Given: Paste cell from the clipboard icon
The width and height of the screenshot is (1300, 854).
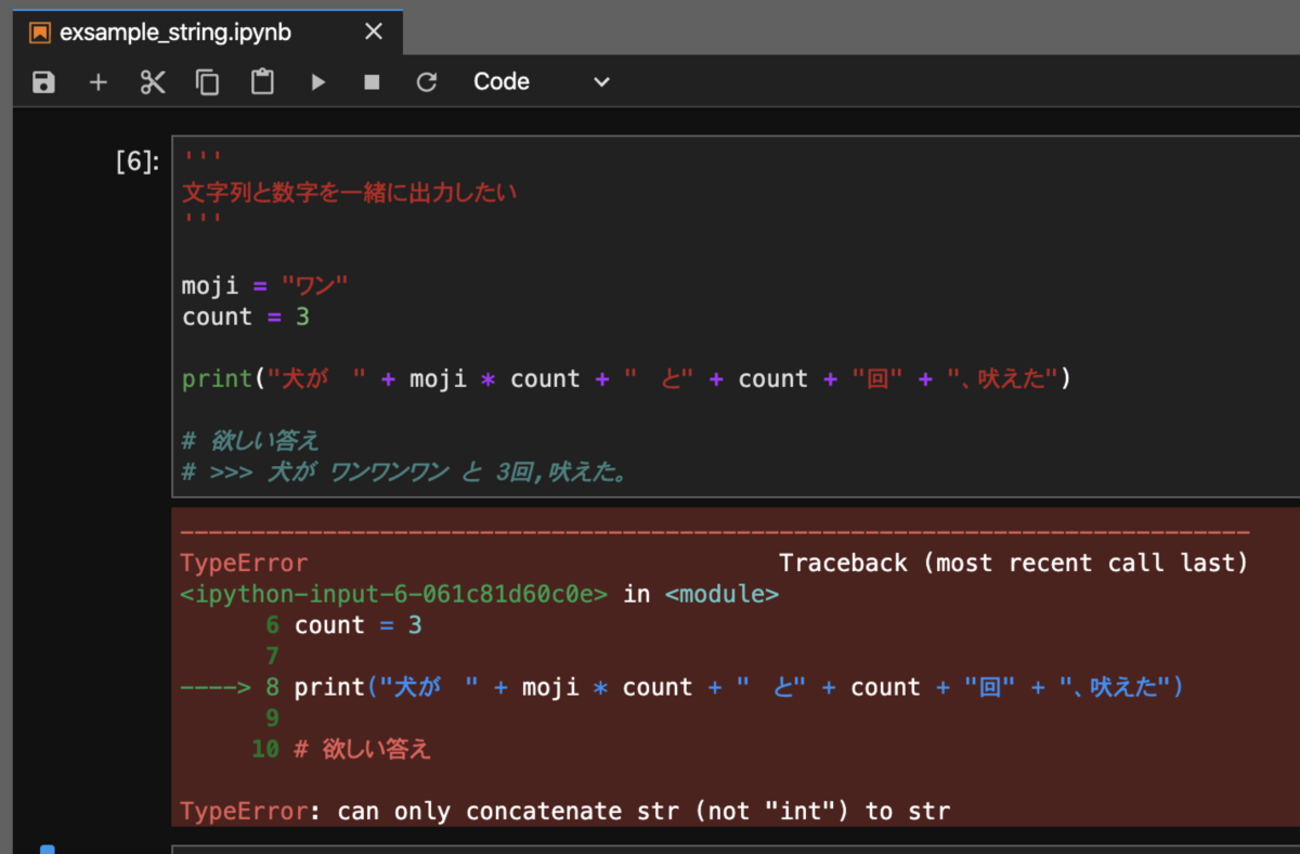Looking at the screenshot, I should pos(262,82).
